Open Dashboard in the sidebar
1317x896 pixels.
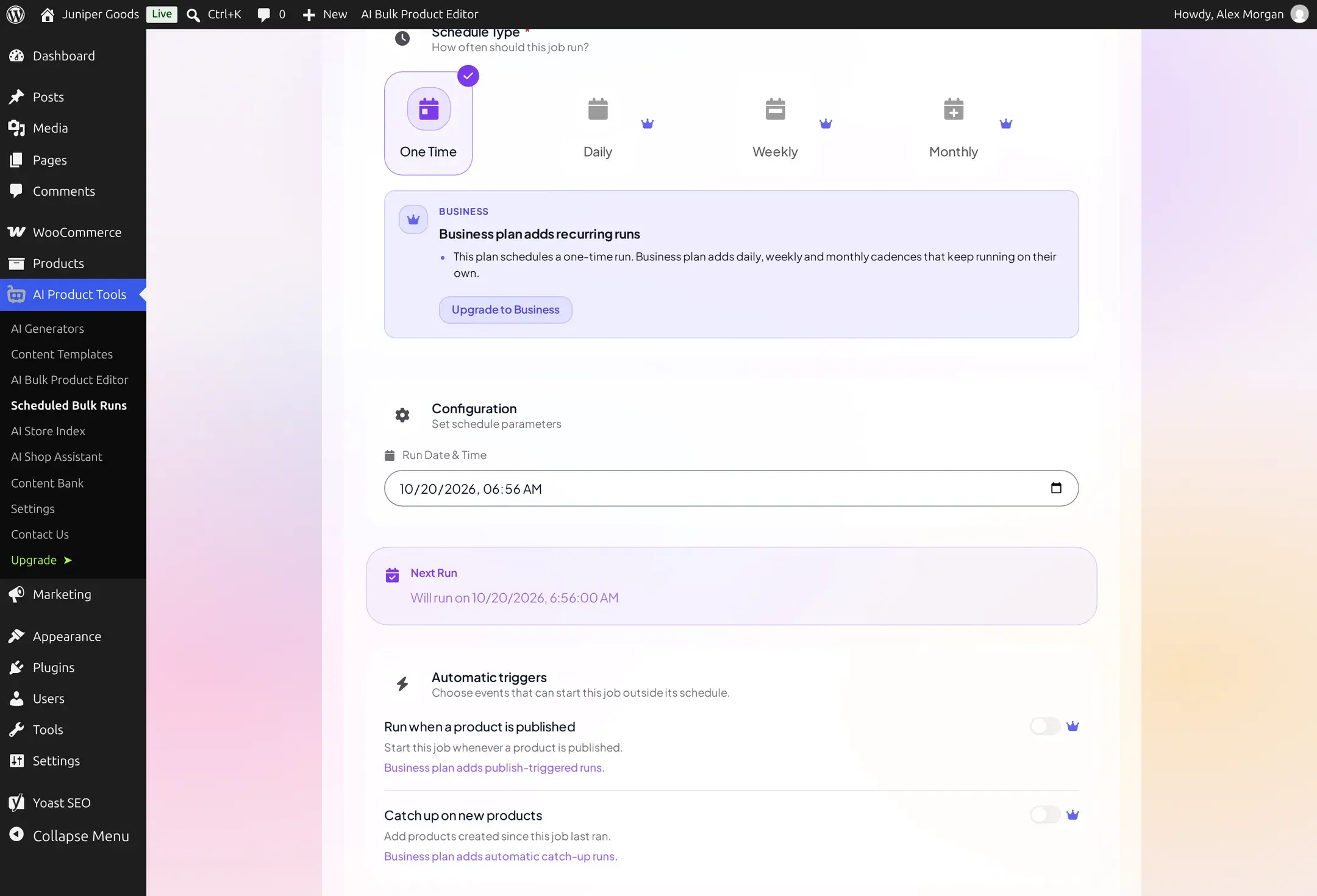click(x=73, y=56)
